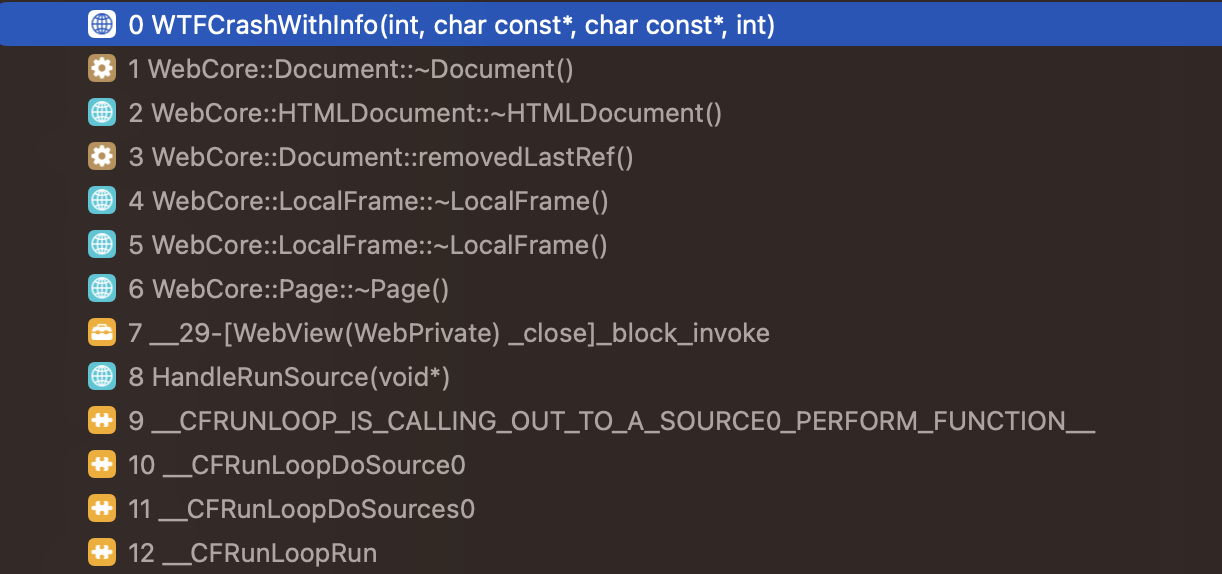This screenshot has width=1222, height=574.
Task: Select frame 3 Document::removedLastRef()
Action: point(381,157)
